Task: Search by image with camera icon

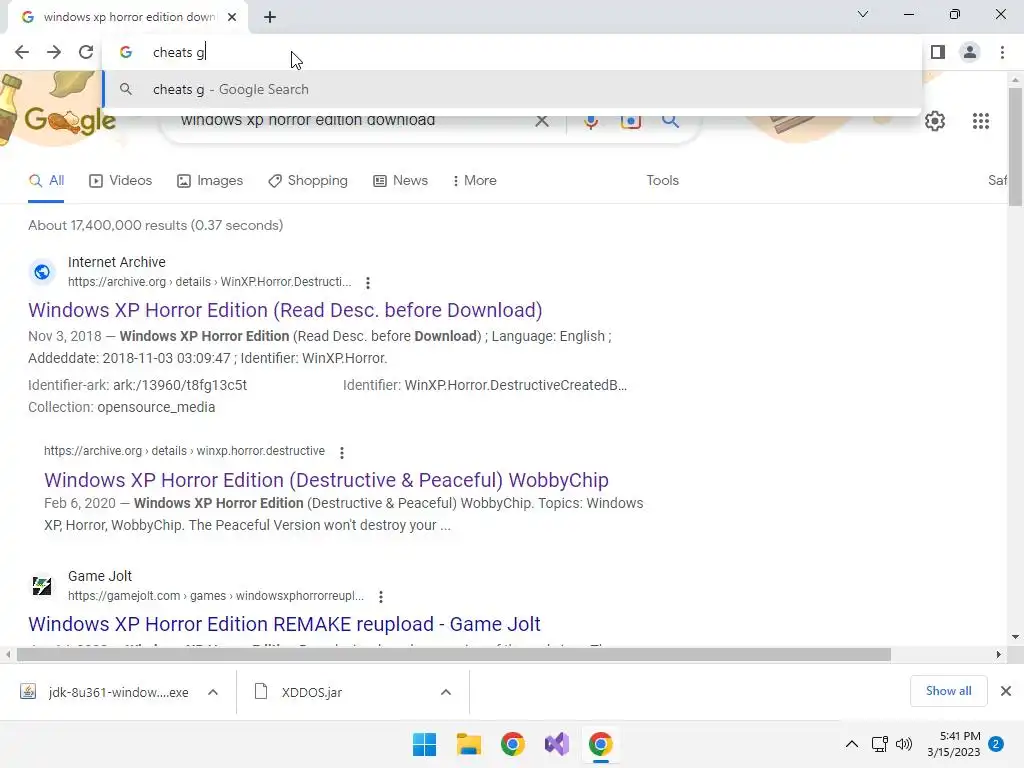Action: pos(630,121)
